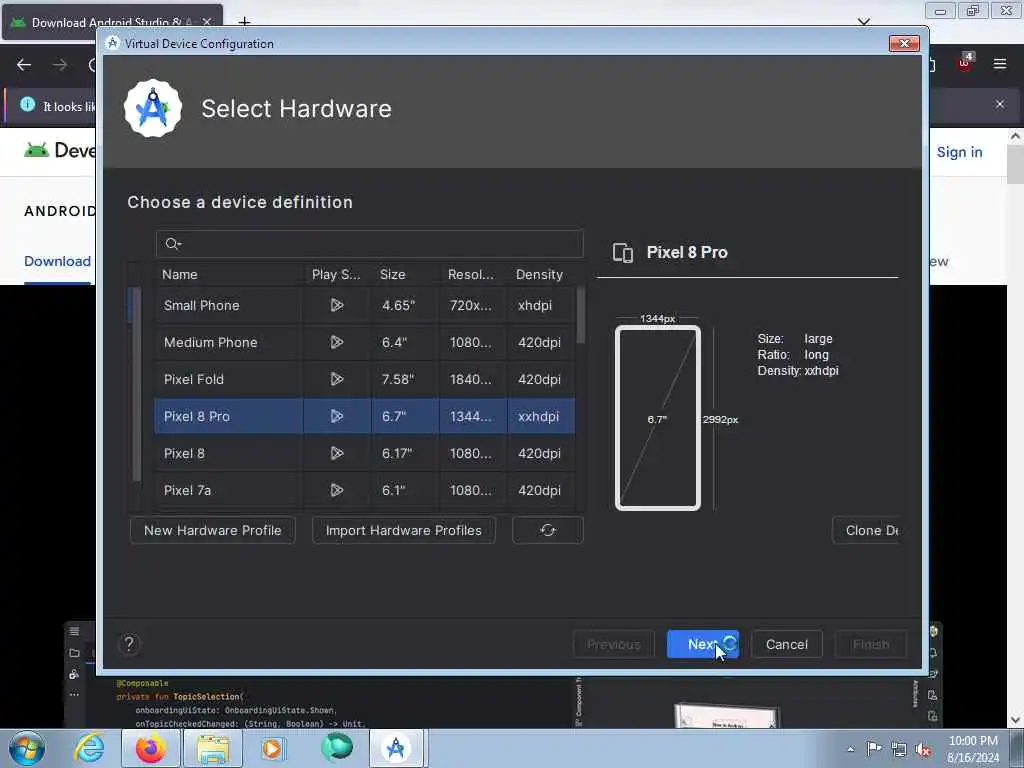
Task: Sort by the Resolution column header
Action: [474, 274]
